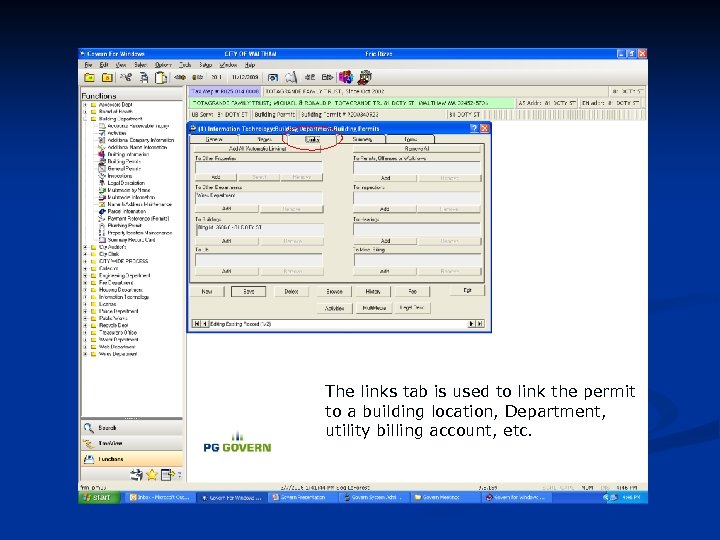Image resolution: width=720 pixels, height=540 pixels.
Task: Click the printer-like icon beside the star
Action: (136, 475)
